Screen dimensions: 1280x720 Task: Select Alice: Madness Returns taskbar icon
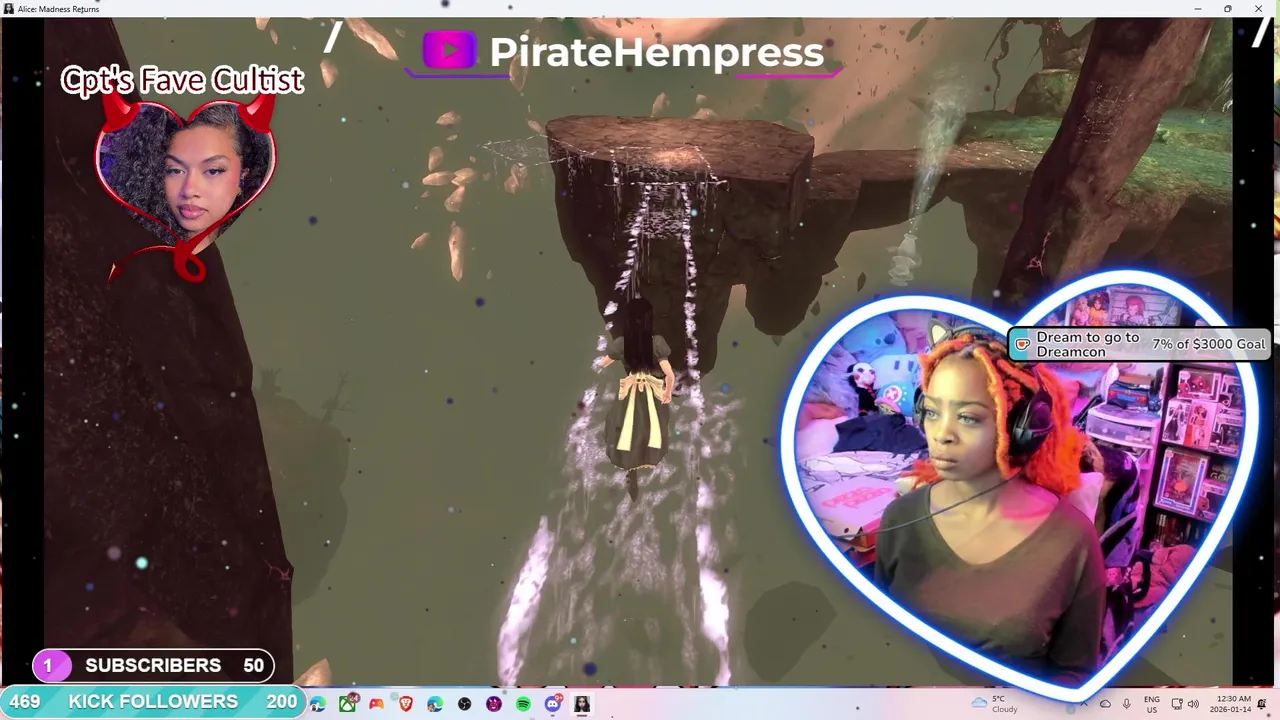(x=582, y=704)
